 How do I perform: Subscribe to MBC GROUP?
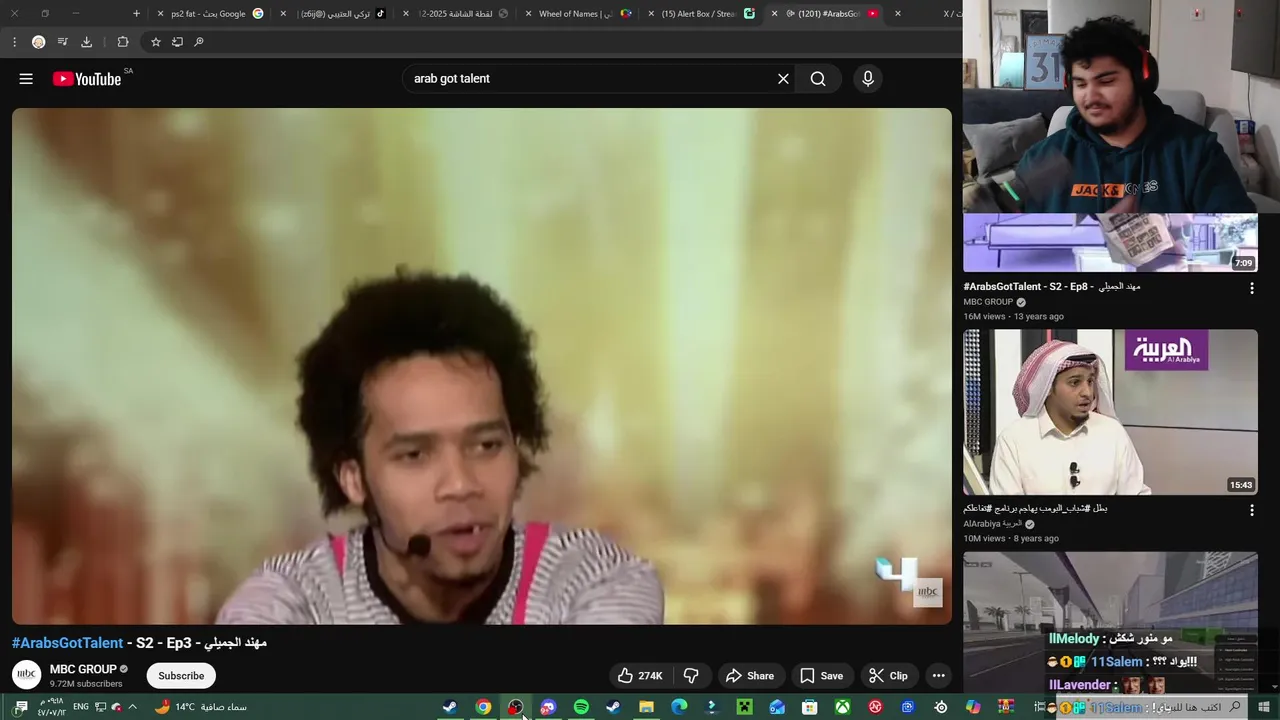coord(181,676)
